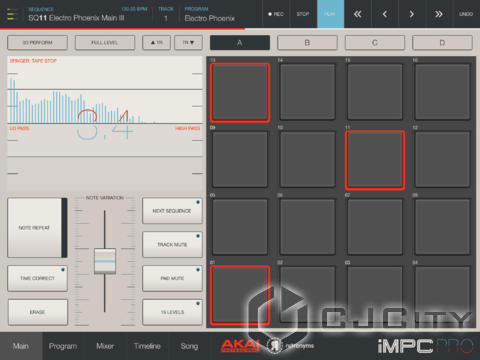This screenshot has height=360, width=480.
Task: Tap the Tape Stop effect label
Action: tap(33, 61)
